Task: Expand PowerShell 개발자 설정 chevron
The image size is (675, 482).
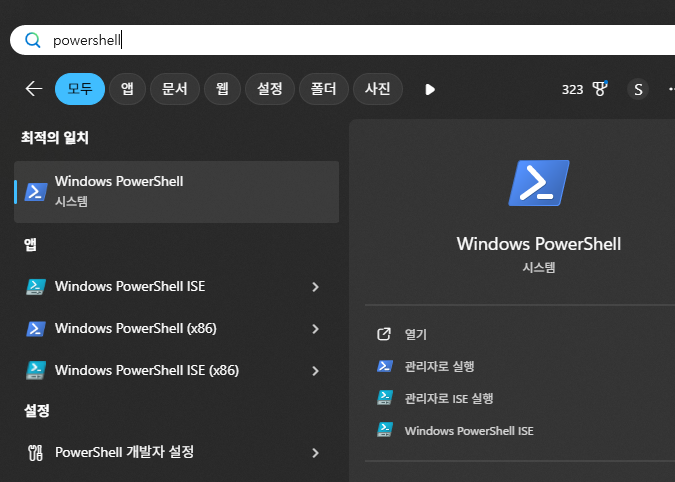Action: point(316,453)
